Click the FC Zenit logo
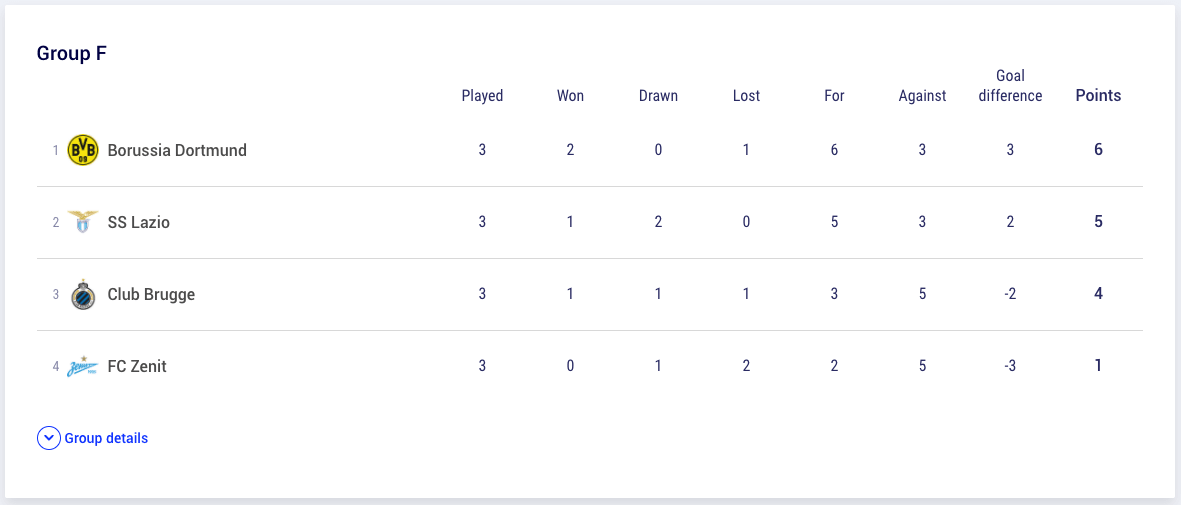1181x505 pixels. point(83,366)
